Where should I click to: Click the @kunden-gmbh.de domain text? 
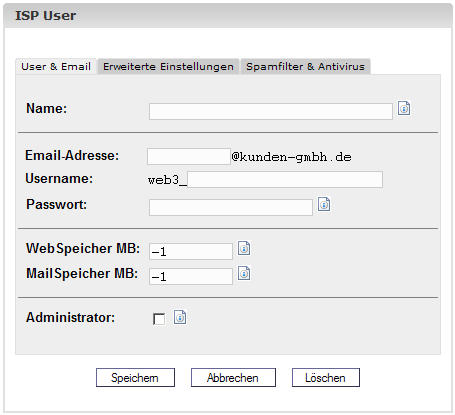(291, 157)
